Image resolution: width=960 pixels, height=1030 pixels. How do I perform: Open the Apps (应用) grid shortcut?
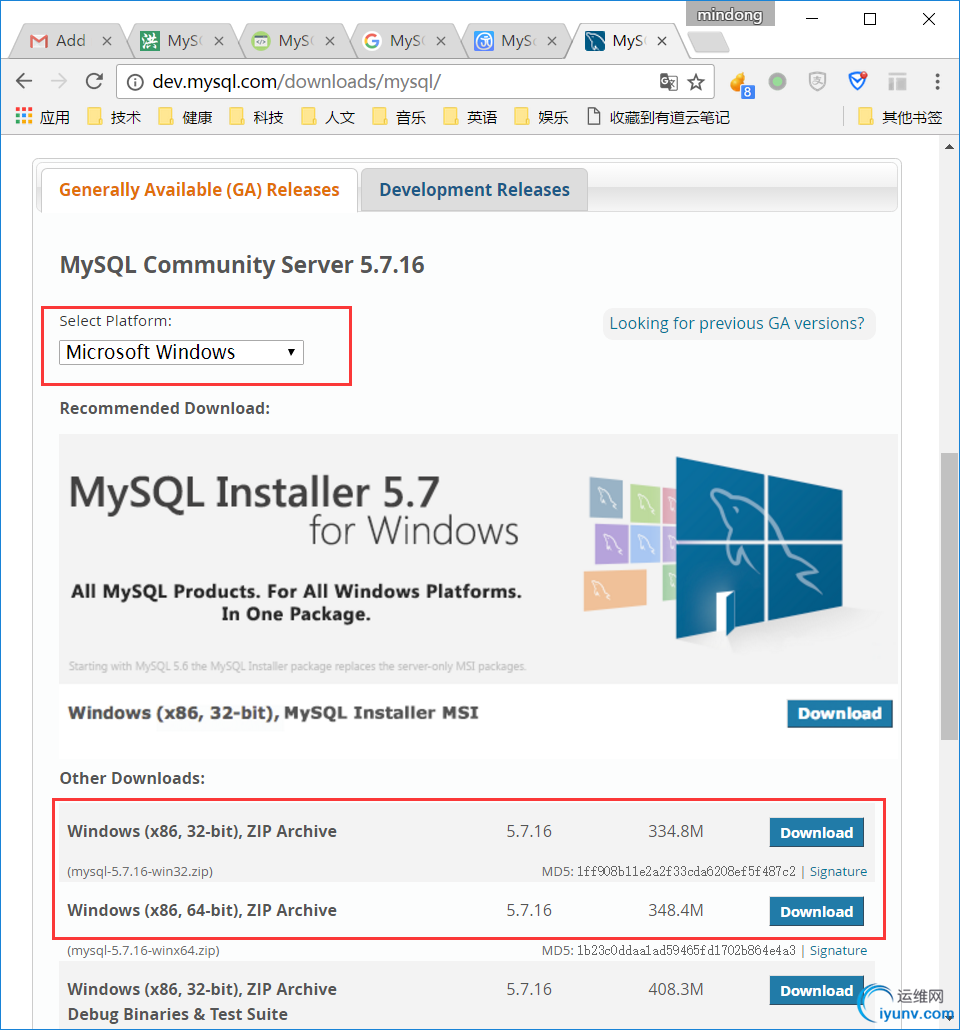(43, 118)
